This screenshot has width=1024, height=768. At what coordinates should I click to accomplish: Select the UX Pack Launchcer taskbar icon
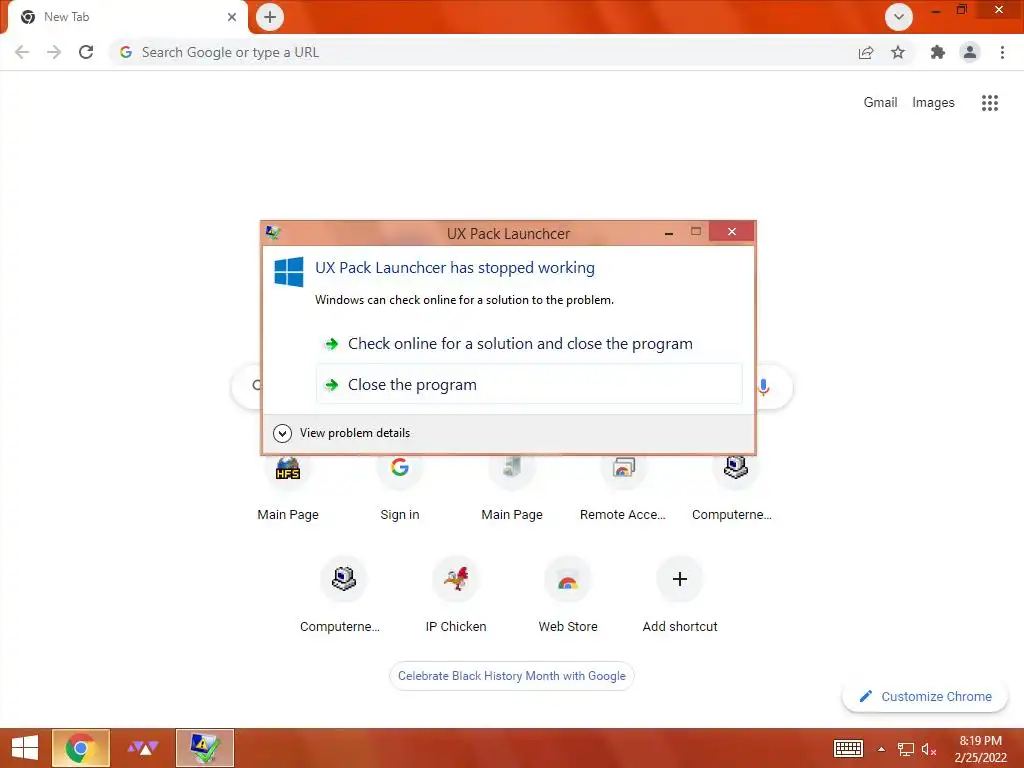(204, 748)
